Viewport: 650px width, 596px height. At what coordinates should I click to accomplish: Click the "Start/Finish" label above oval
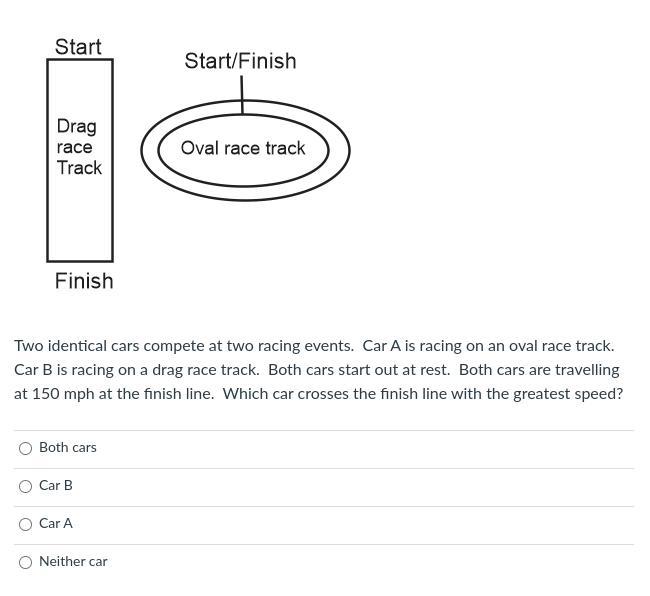240,61
